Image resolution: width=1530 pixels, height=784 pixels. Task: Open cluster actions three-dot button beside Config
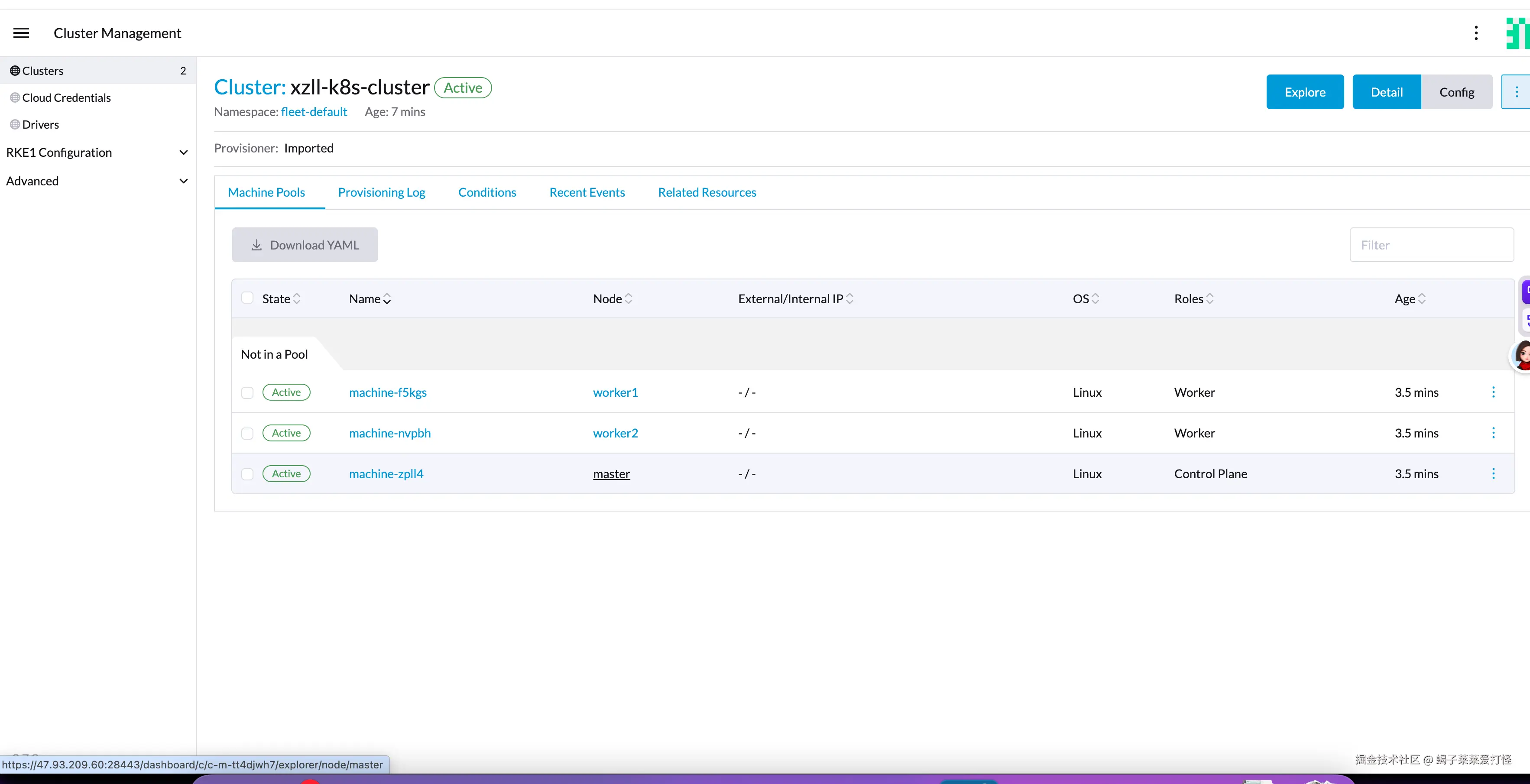point(1516,92)
